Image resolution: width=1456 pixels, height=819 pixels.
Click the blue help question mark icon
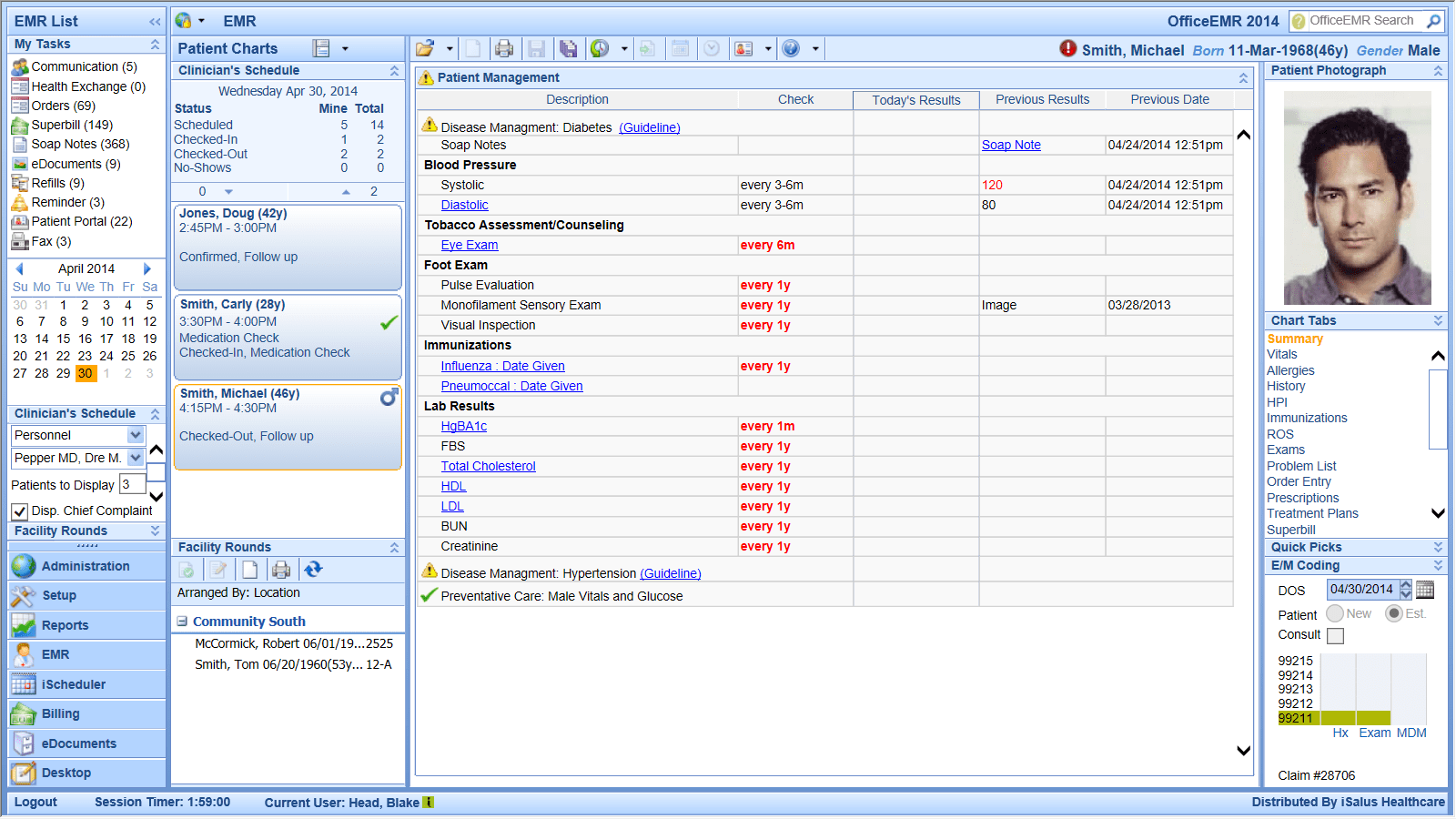point(791,49)
